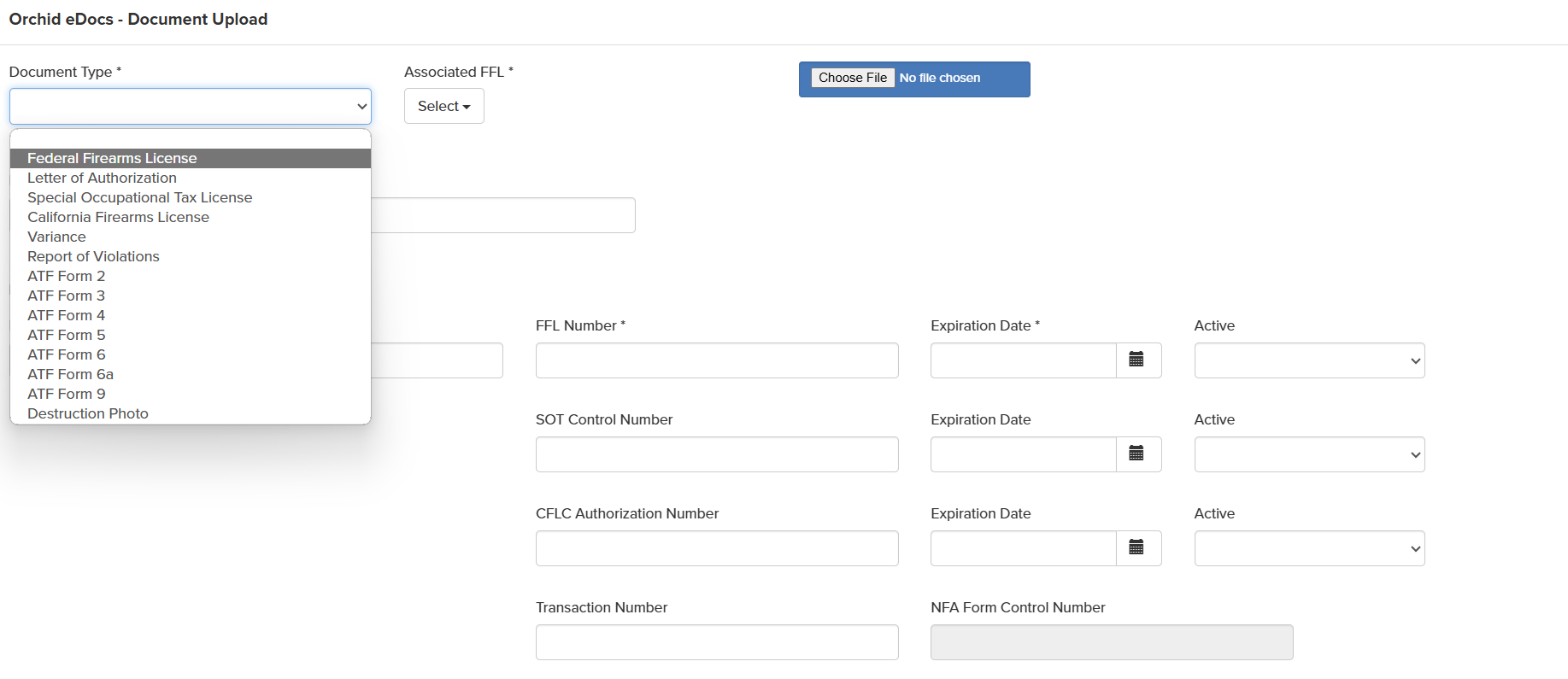
Task: Pick Special Occupational Tax License option
Action: pos(139,197)
